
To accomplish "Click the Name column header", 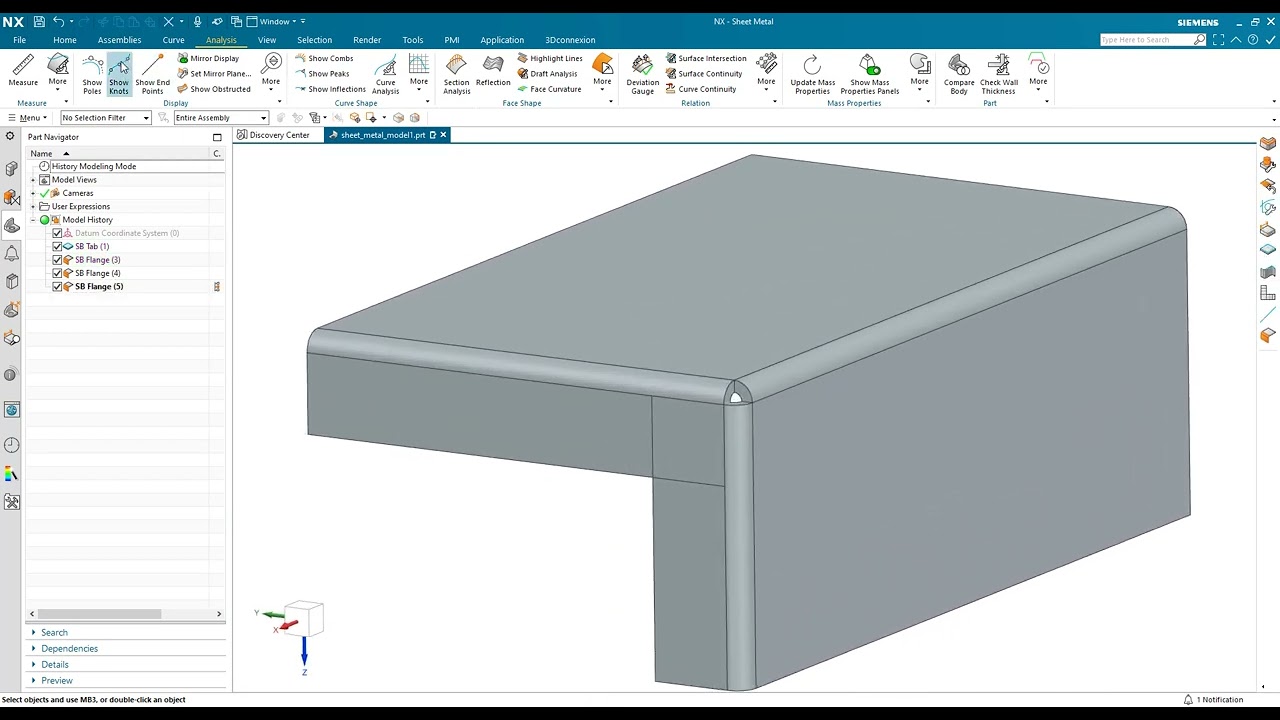I will (x=41, y=154).
